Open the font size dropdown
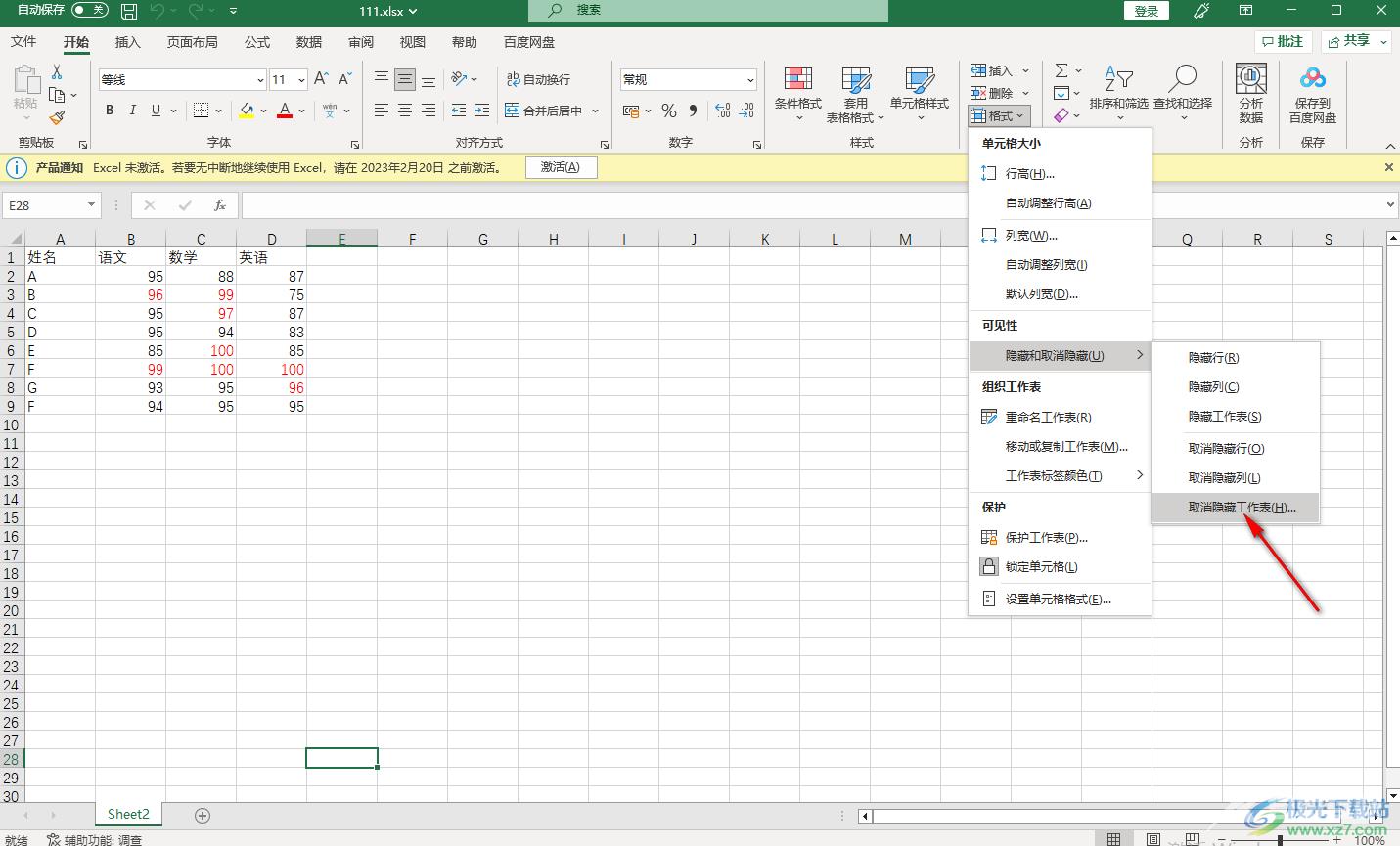The image size is (1400, 846). 301,80
